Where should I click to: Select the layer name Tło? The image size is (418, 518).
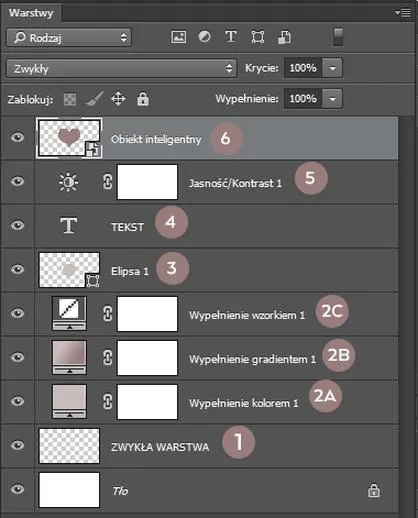click(x=120, y=491)
